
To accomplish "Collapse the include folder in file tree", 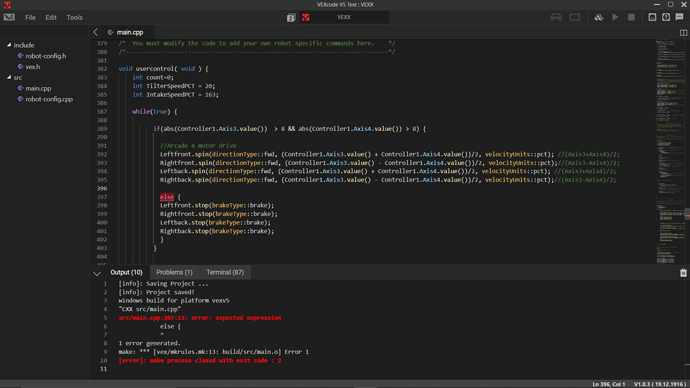I will (9, 45).
